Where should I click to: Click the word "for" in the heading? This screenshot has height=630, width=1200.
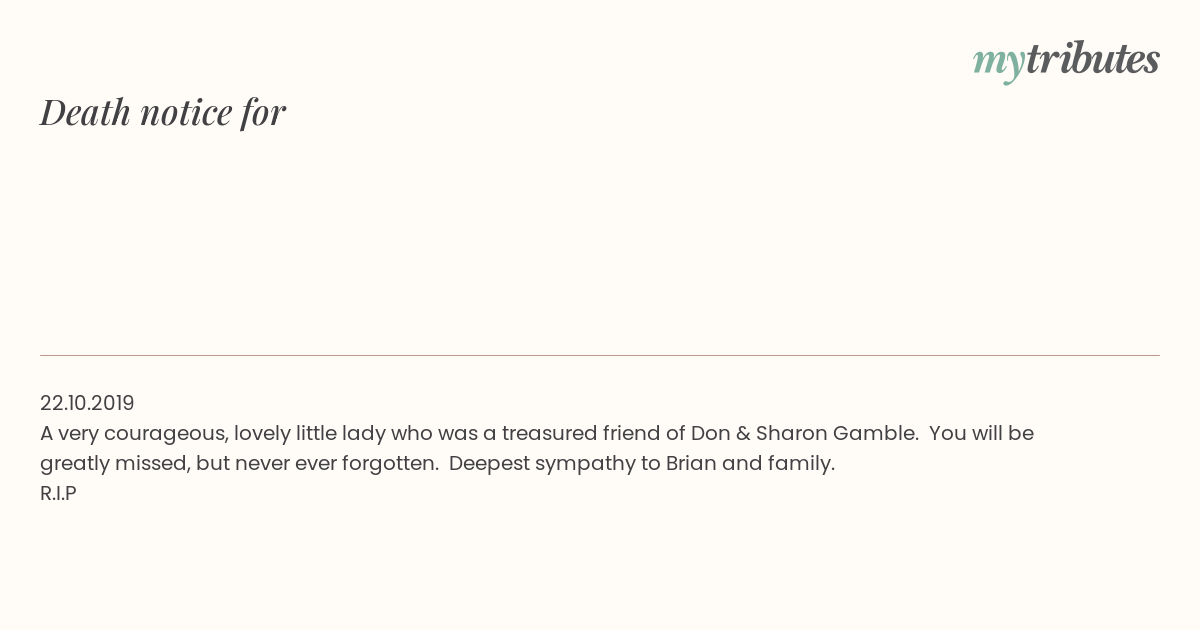click(263, 112)
